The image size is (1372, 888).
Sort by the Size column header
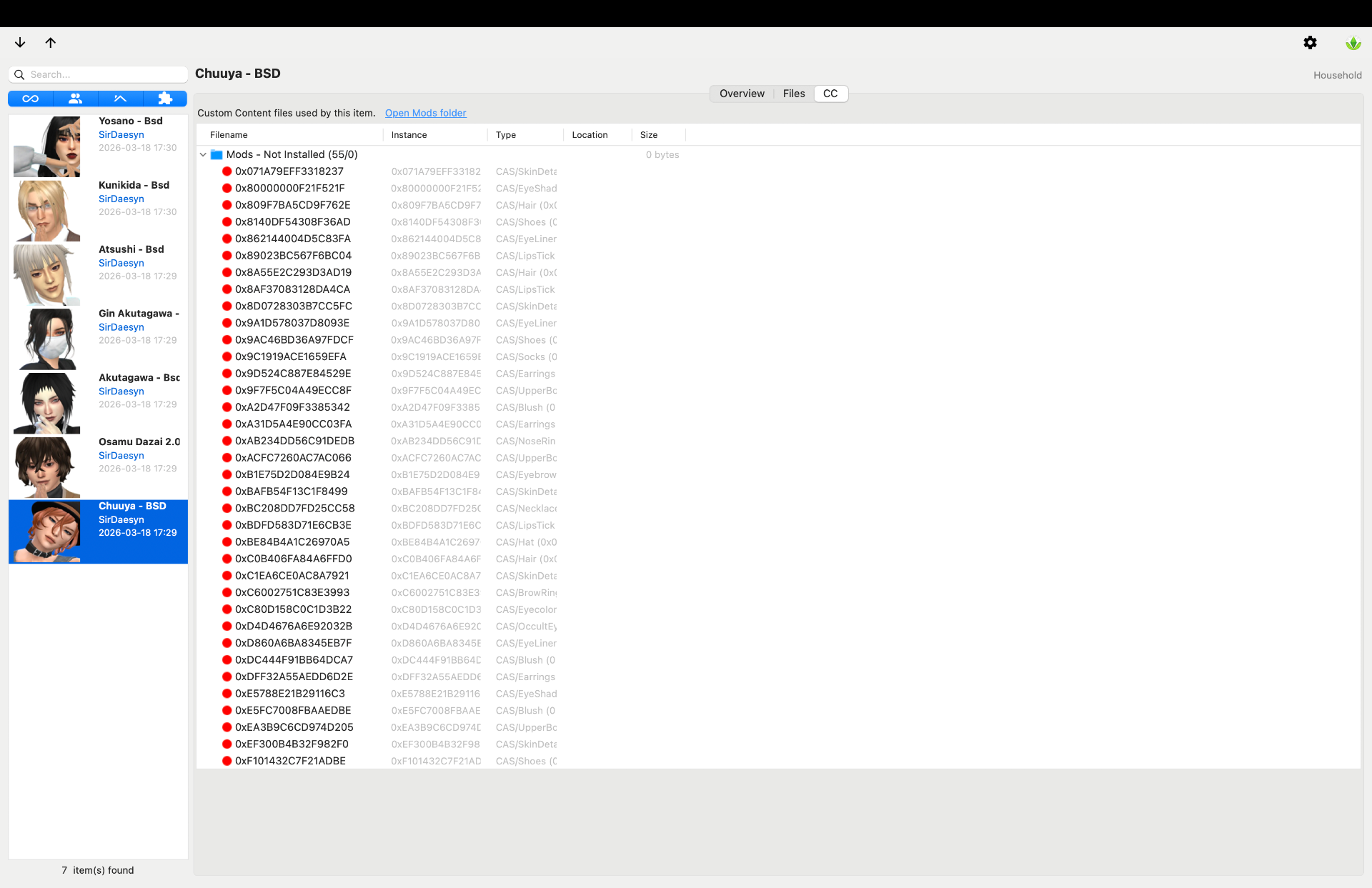[x=649, y=135]
